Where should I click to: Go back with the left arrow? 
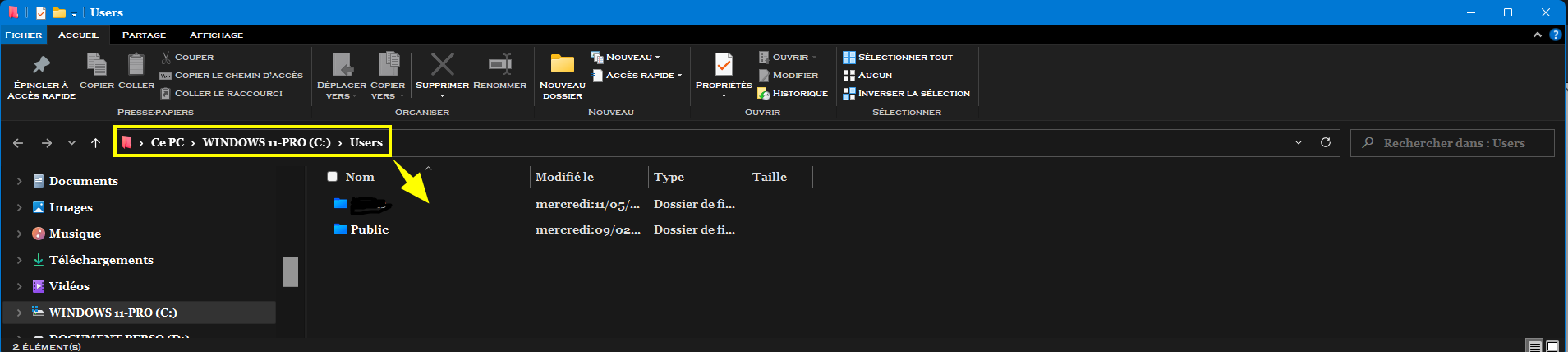coord(18,143)
